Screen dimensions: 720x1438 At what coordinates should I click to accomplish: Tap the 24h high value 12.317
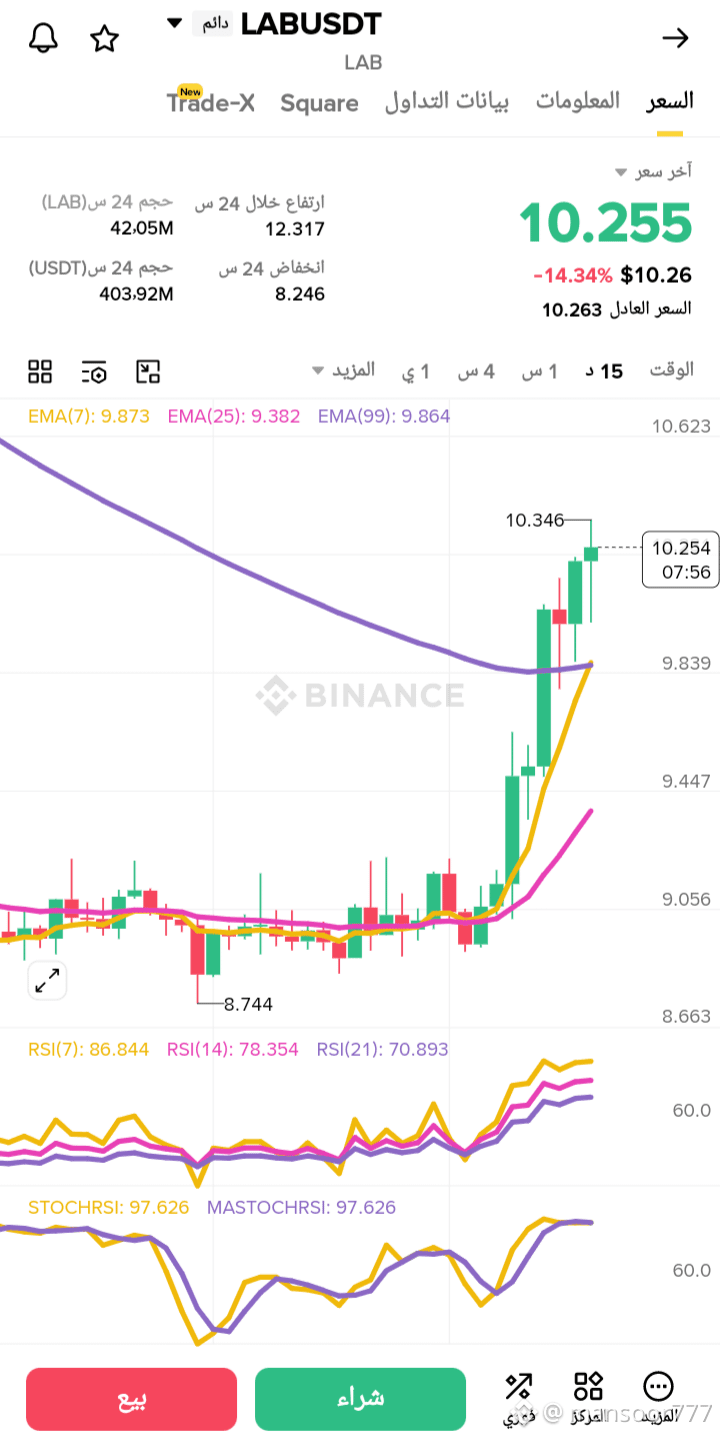pyautogui.click(x=295, y=229)
